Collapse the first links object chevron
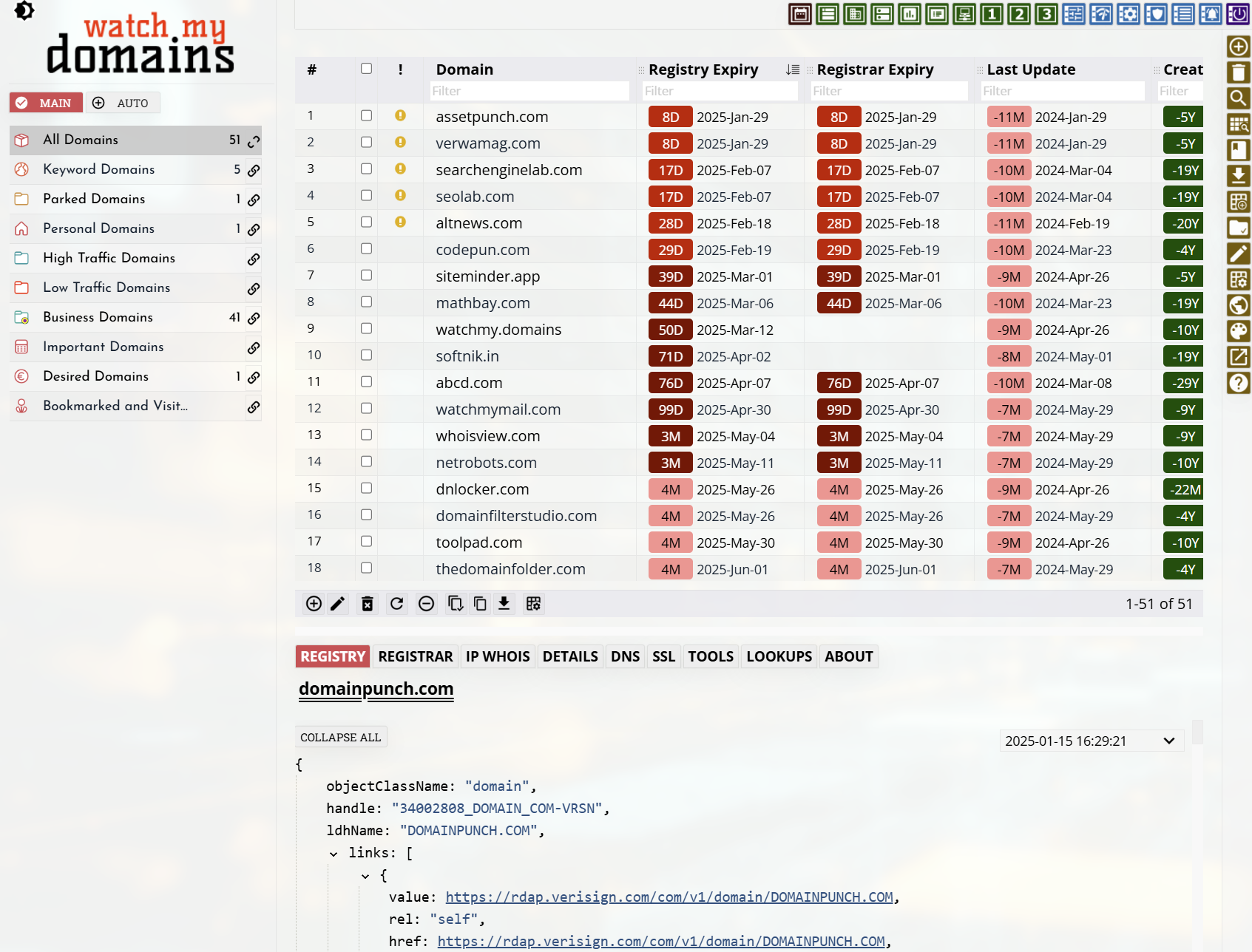Viewport: 1252px width, 952px height. point(365,876)
